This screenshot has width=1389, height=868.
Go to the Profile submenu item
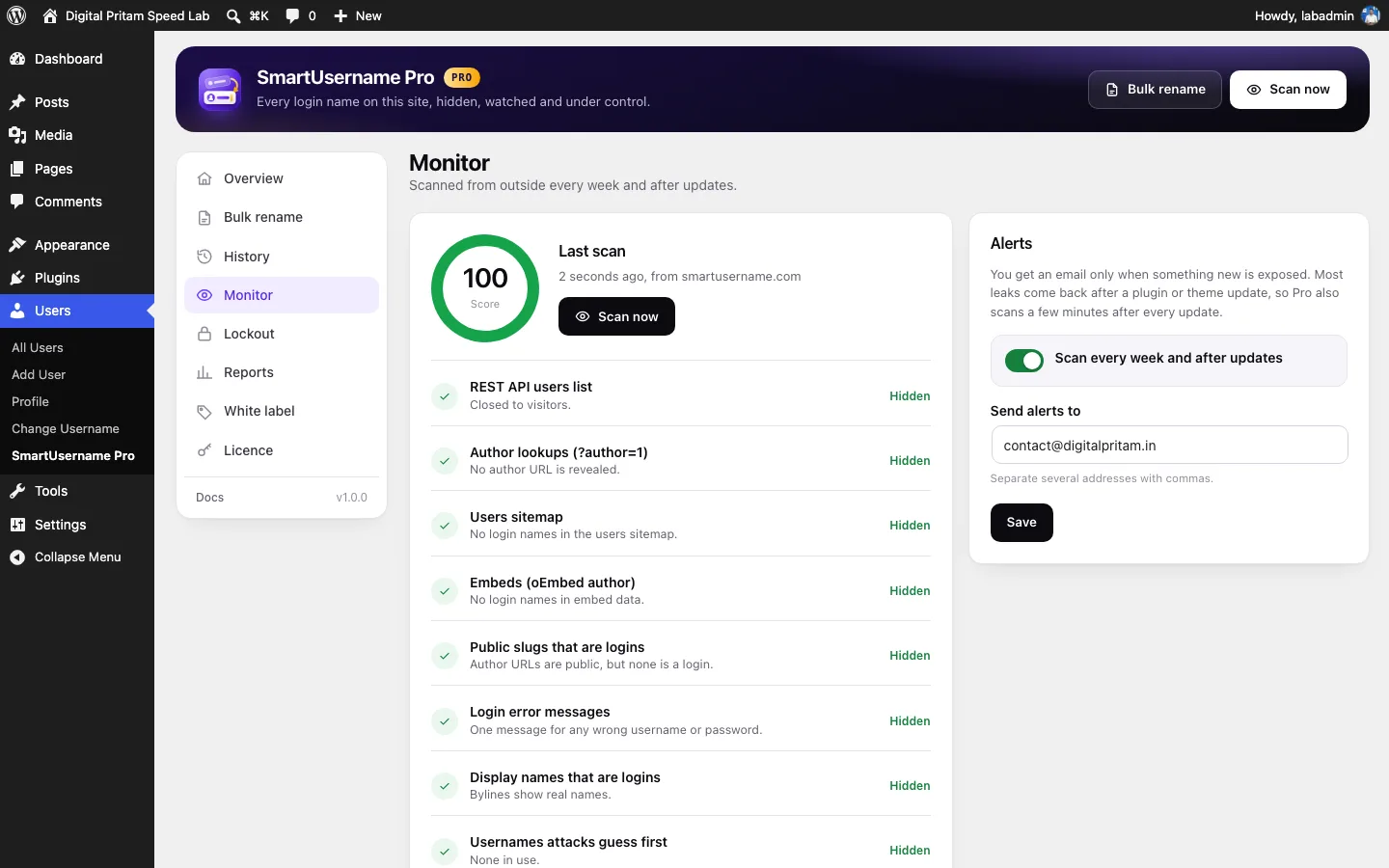click(x=77, y=401)
